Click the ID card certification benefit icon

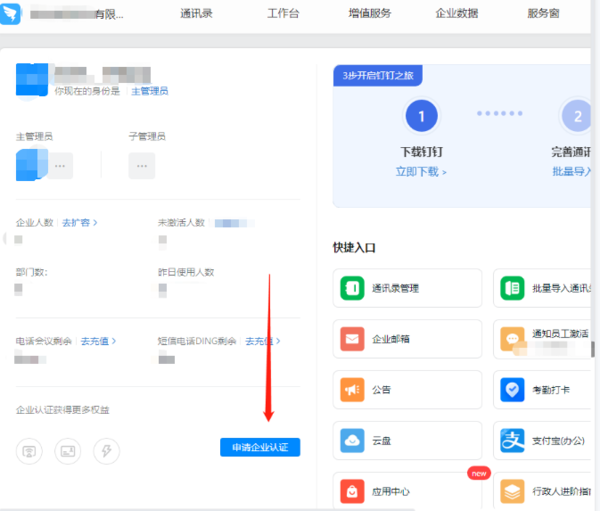click(x=68, y=451)
